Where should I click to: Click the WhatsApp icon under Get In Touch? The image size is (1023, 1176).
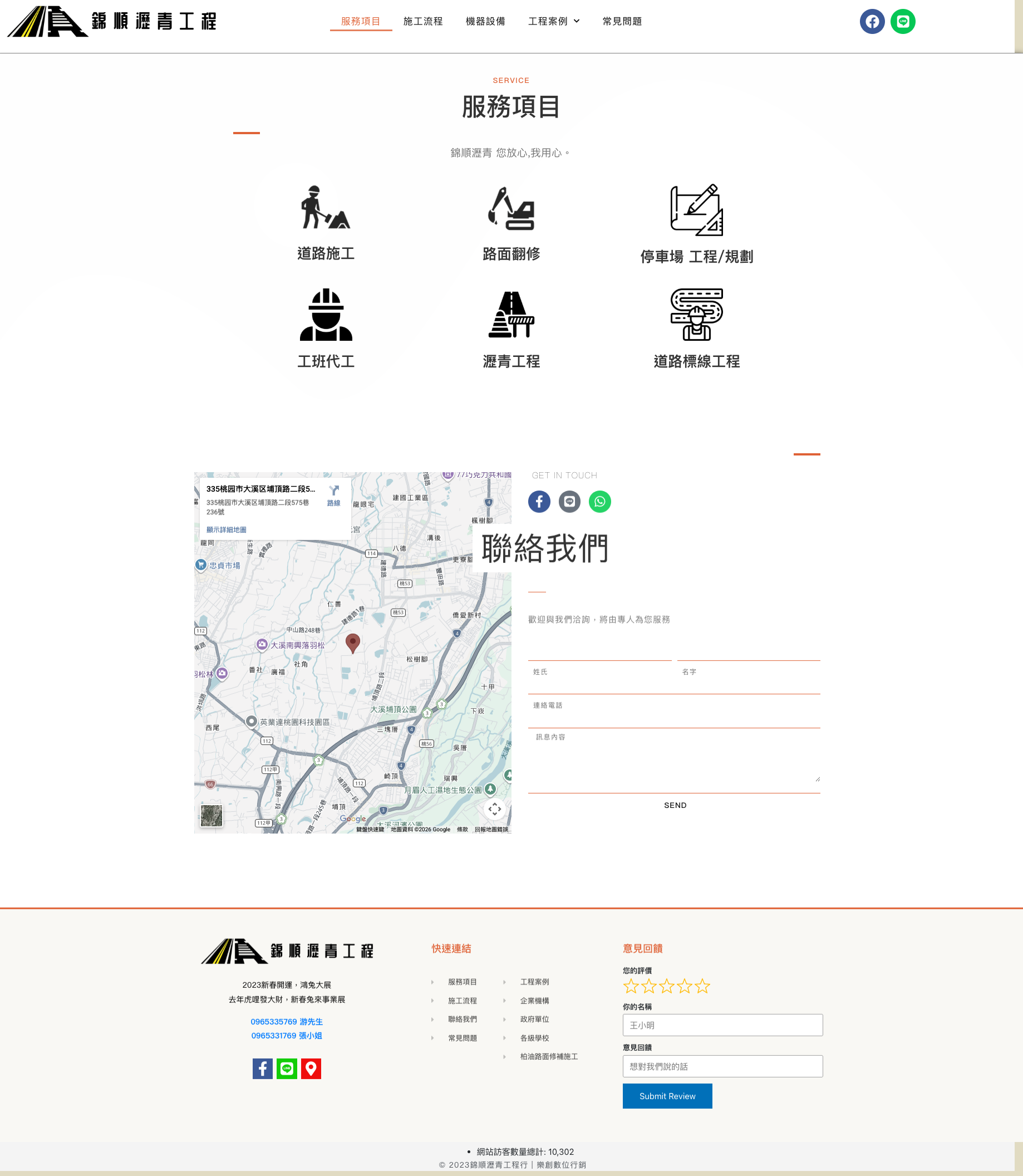pos(599,502)
